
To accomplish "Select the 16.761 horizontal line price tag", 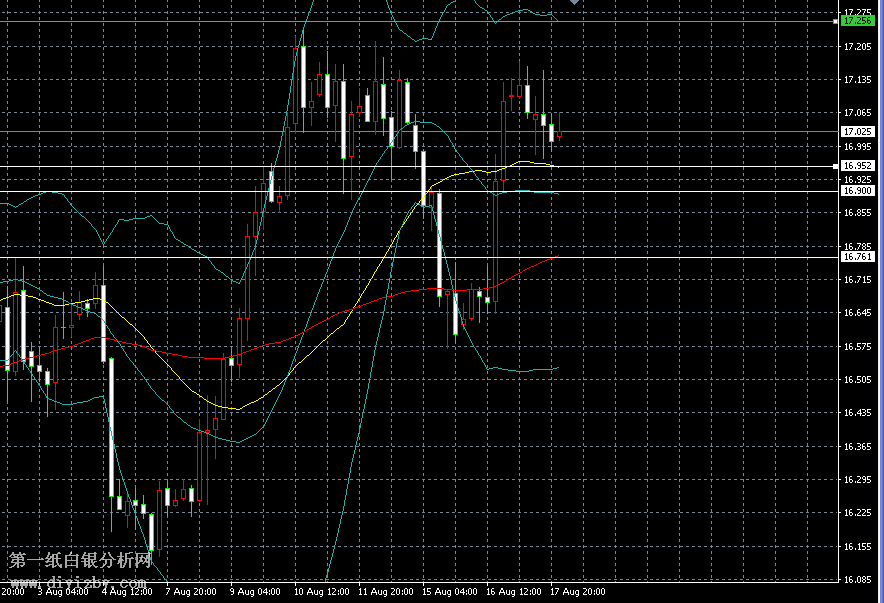I will (857, 257).
